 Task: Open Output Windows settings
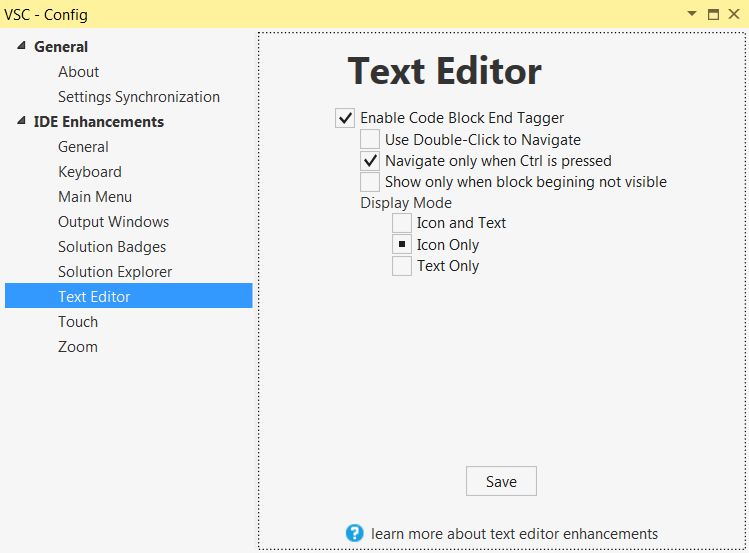click(114, 222)
